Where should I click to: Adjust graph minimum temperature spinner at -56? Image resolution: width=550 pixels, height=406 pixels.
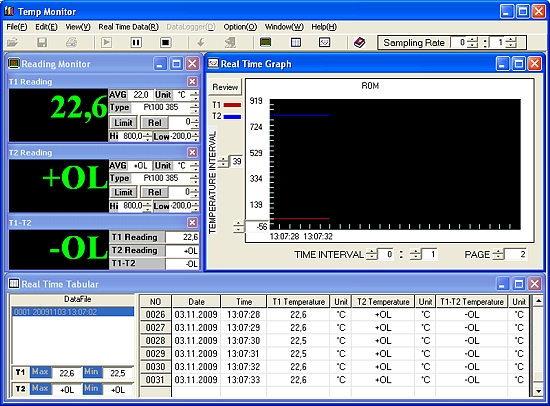point(239,226)
